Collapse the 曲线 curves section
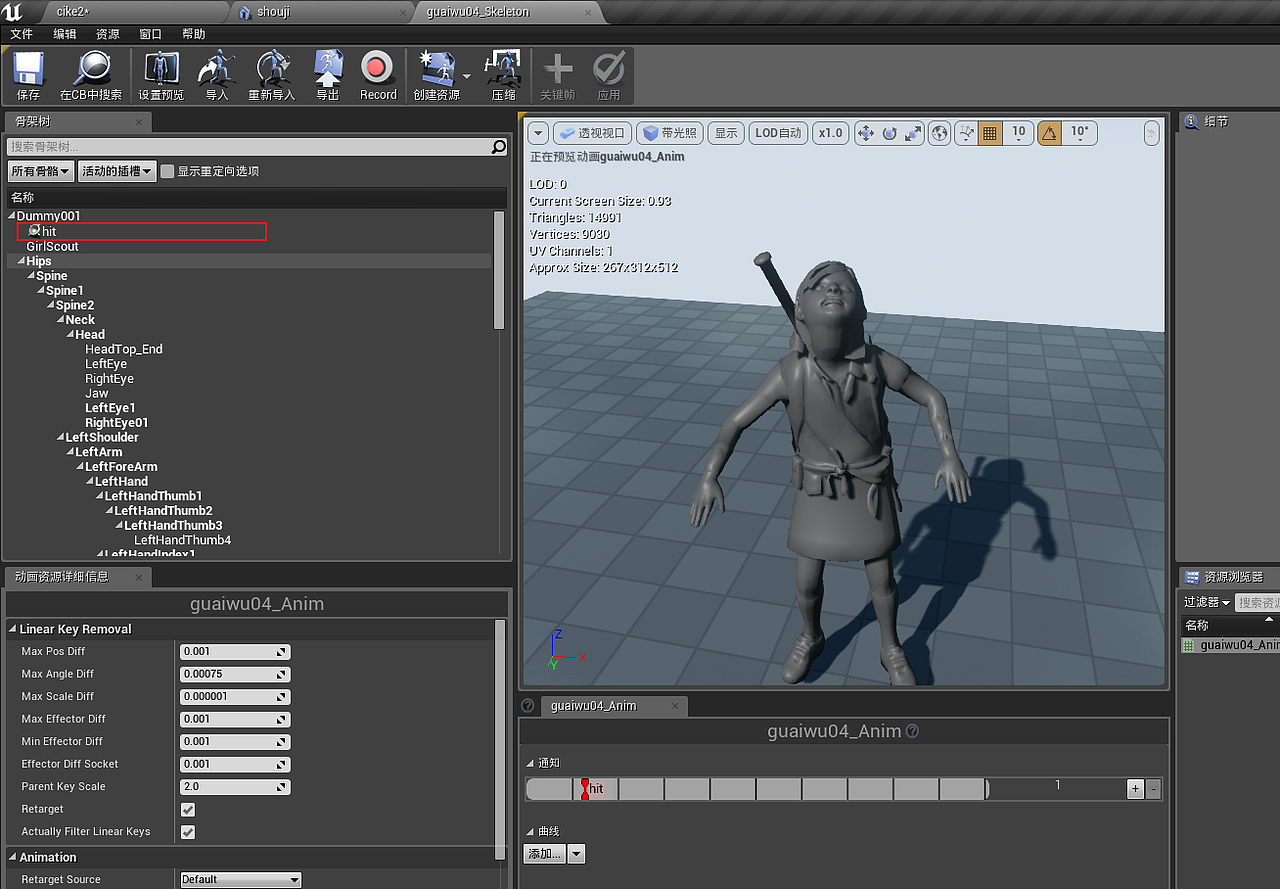1280x889 pixels. tap(531, 832)
